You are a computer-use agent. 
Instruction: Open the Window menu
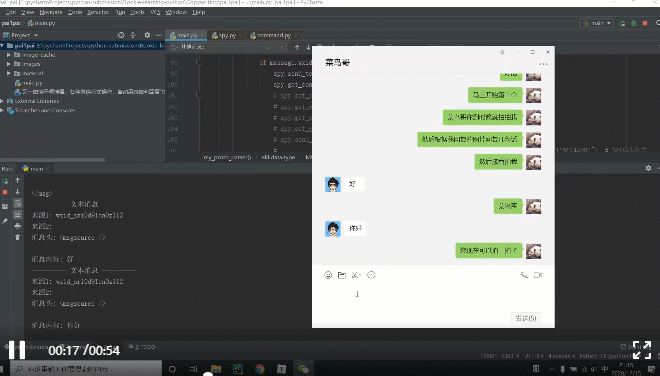[176, 12]
